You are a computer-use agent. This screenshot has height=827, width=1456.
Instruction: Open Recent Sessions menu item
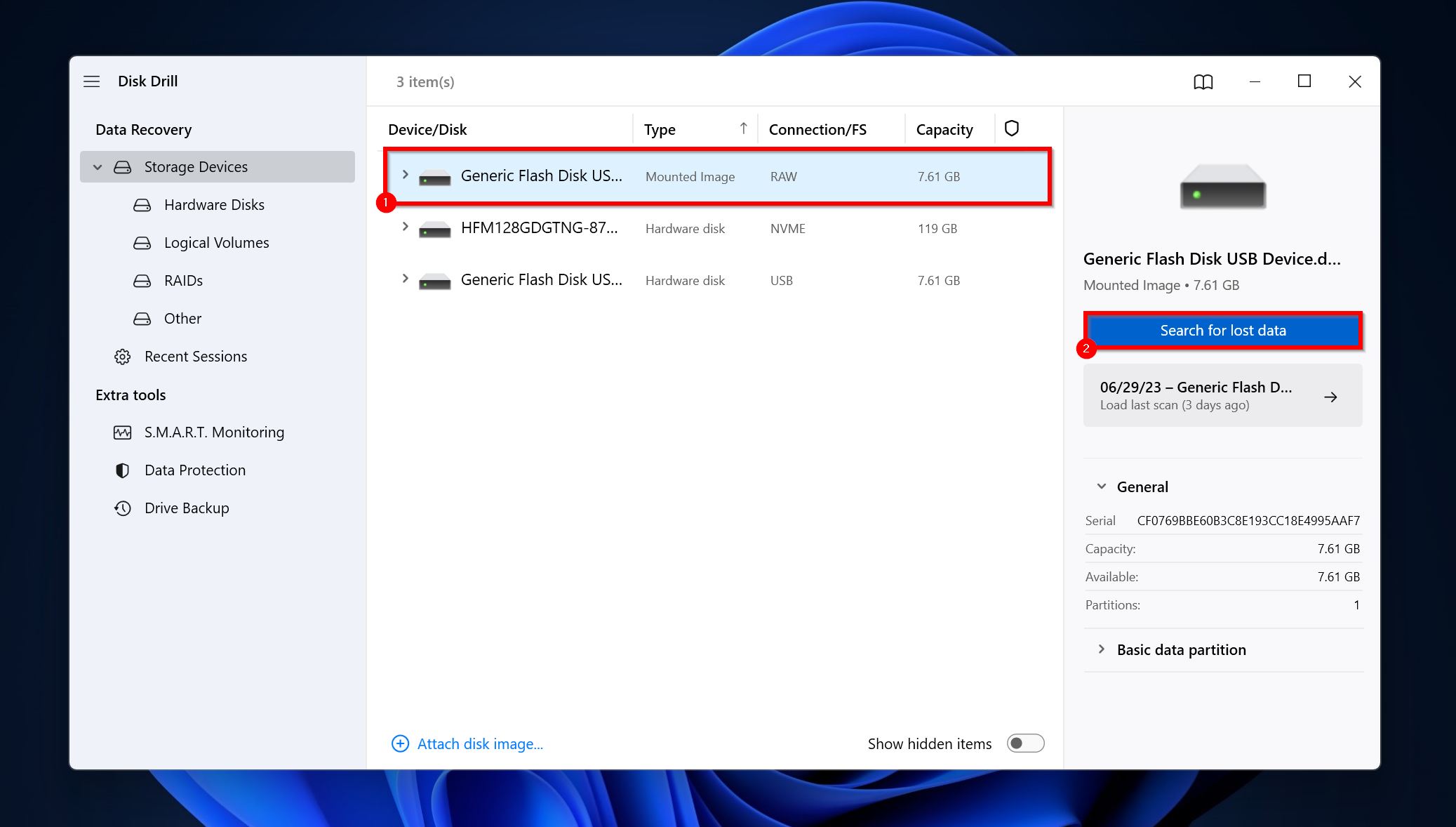coord(196,356)
